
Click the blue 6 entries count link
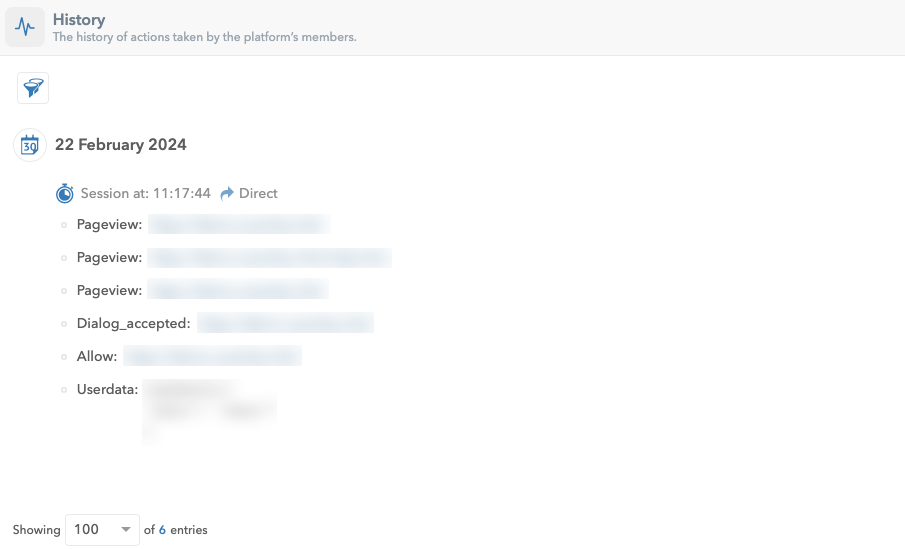[162, 529]
